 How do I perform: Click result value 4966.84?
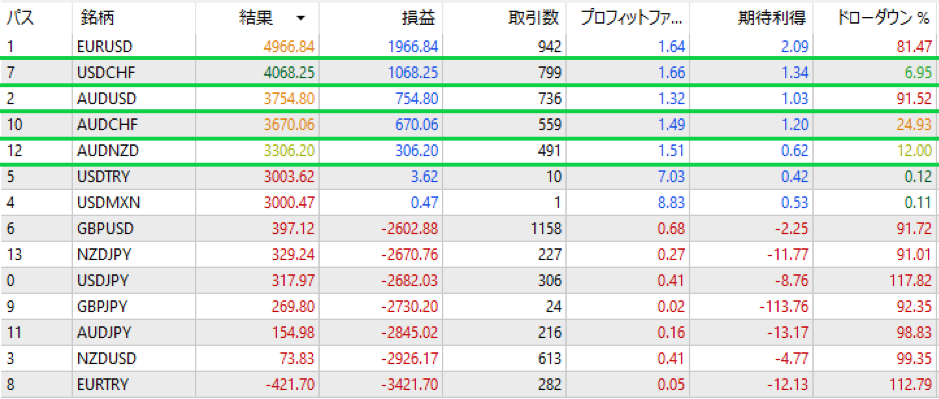point(290,46)
